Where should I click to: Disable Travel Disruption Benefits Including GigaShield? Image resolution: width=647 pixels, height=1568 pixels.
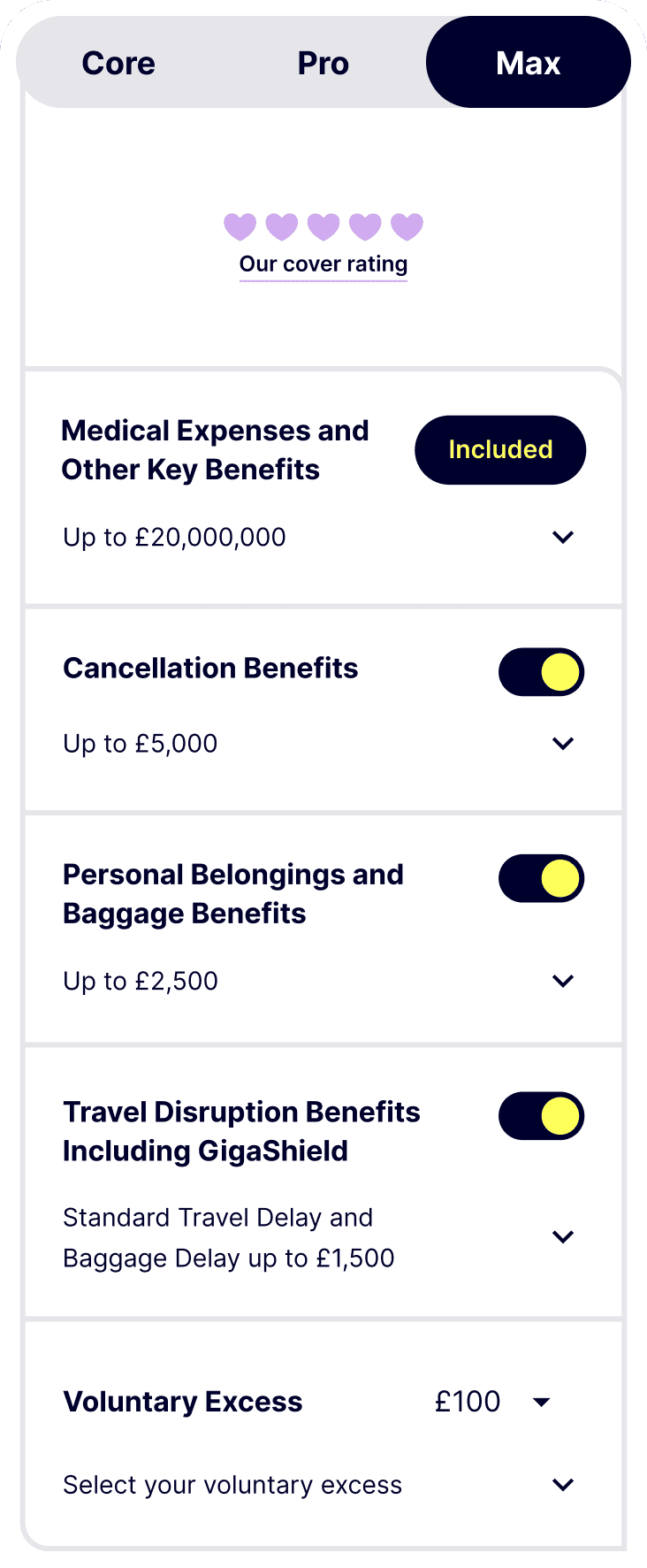click(541, 1116)
